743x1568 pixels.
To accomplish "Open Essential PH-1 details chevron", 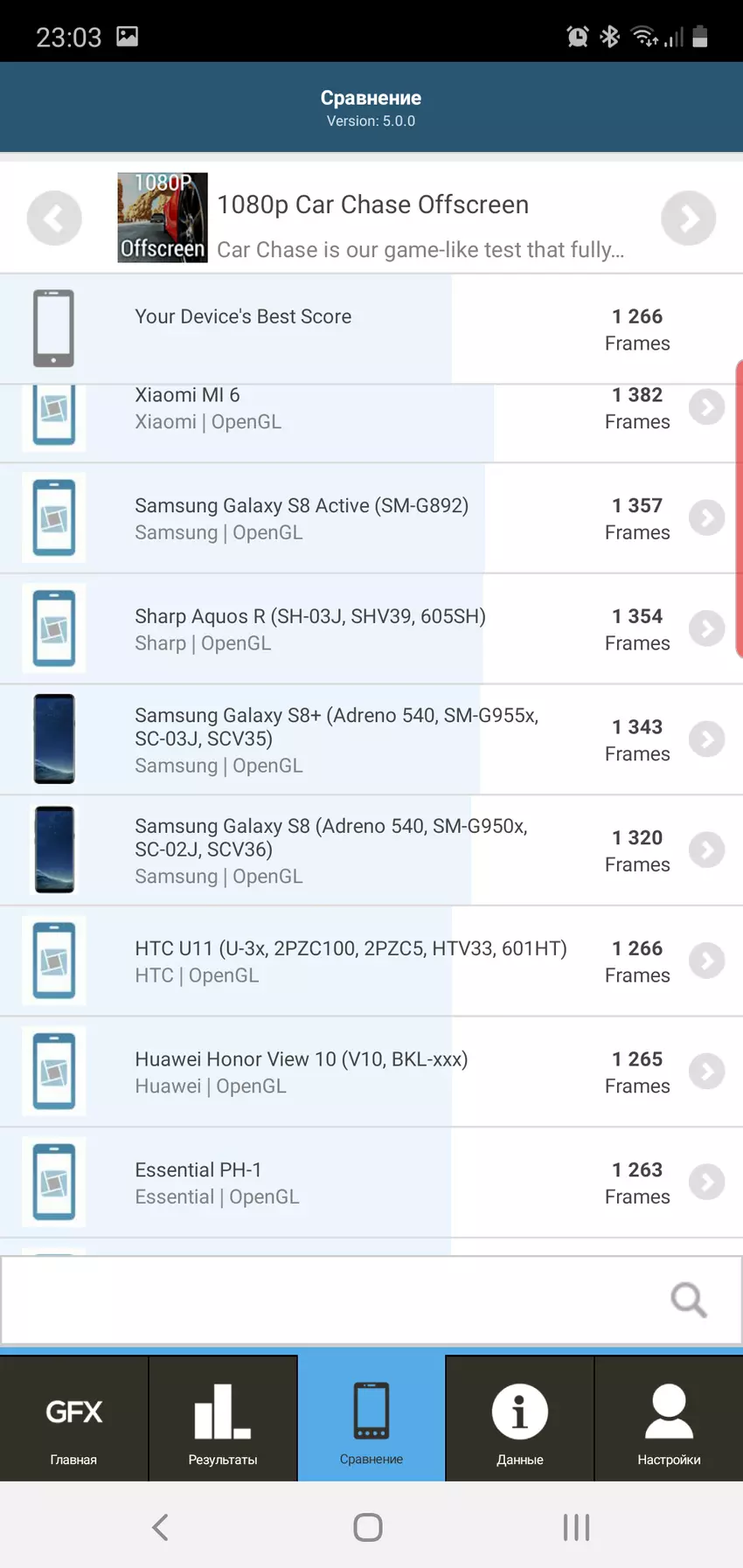I will 706,1182.
